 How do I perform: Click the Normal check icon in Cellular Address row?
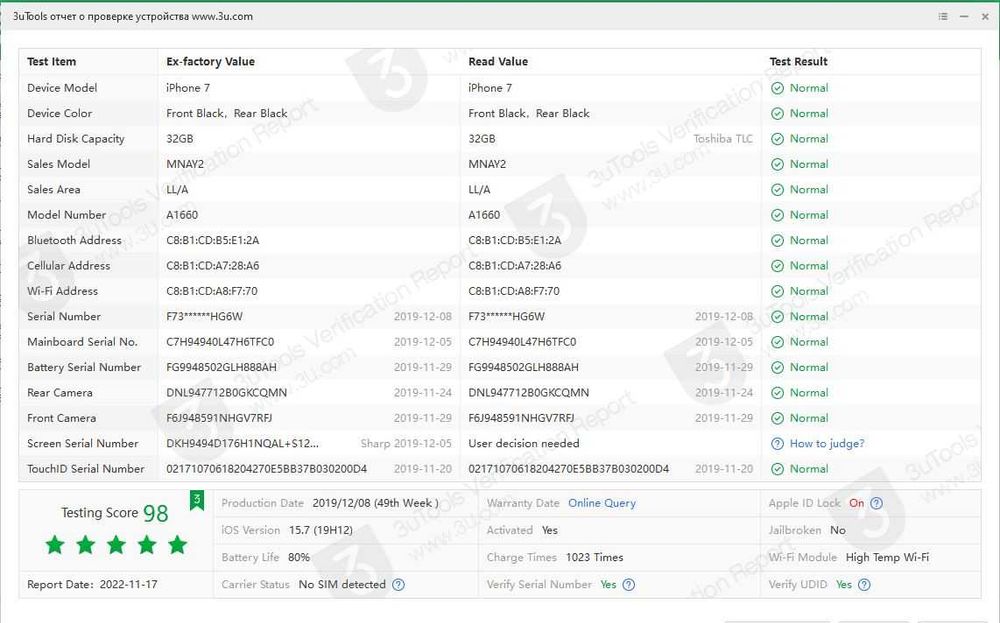(777, 266)
